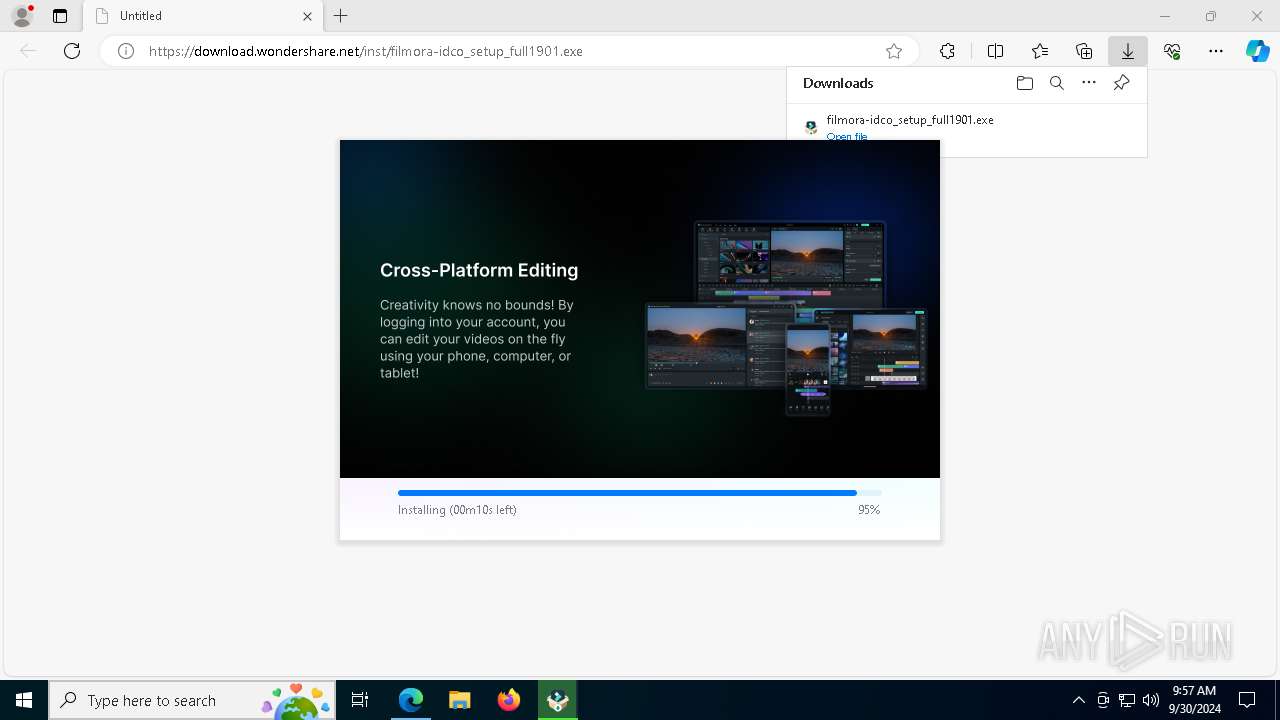This screenshot has height=720, width=1280.
Task: Click the taskbar search box
Action: (192, 700)
